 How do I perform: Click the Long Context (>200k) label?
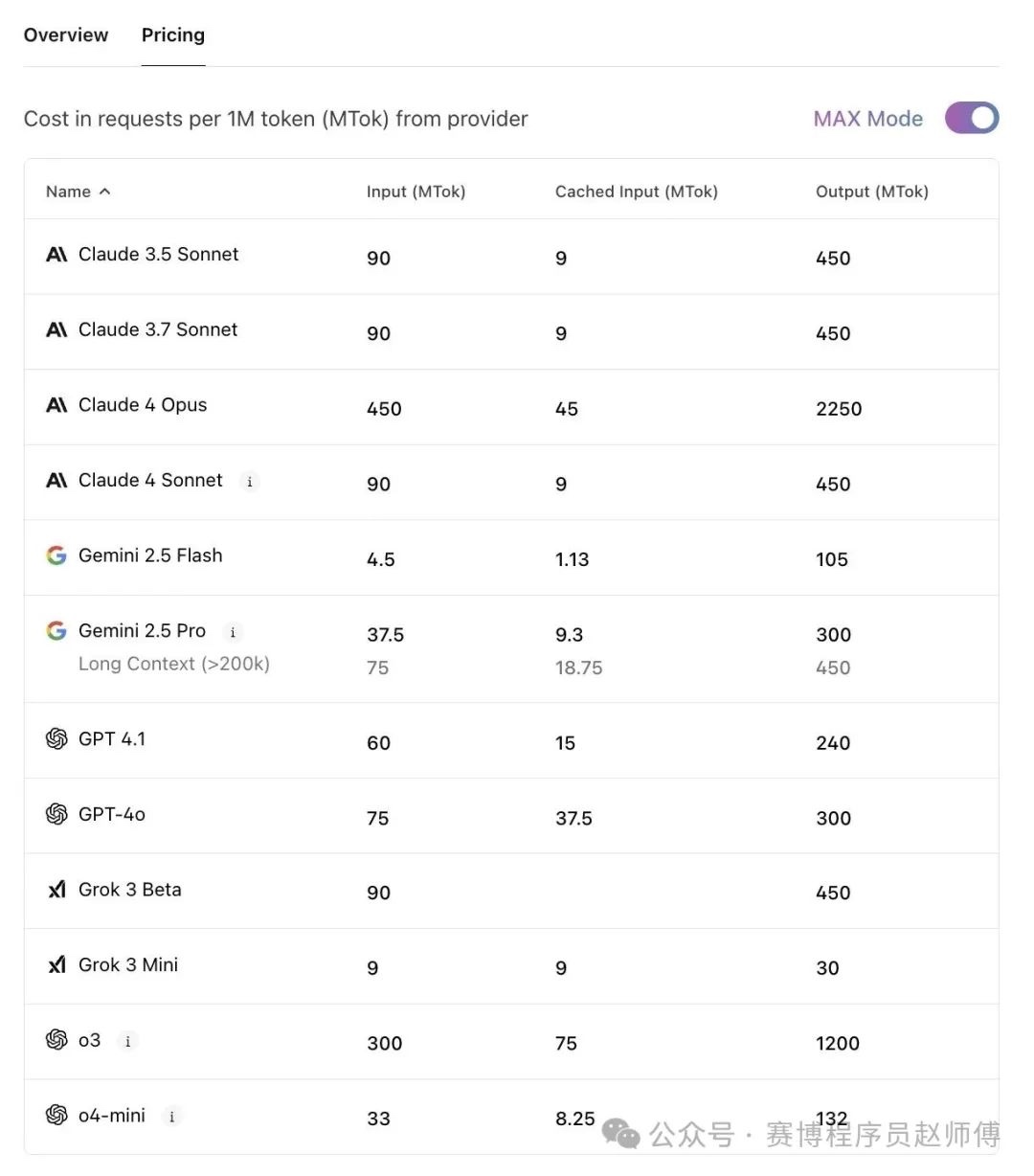pos(174,664)
